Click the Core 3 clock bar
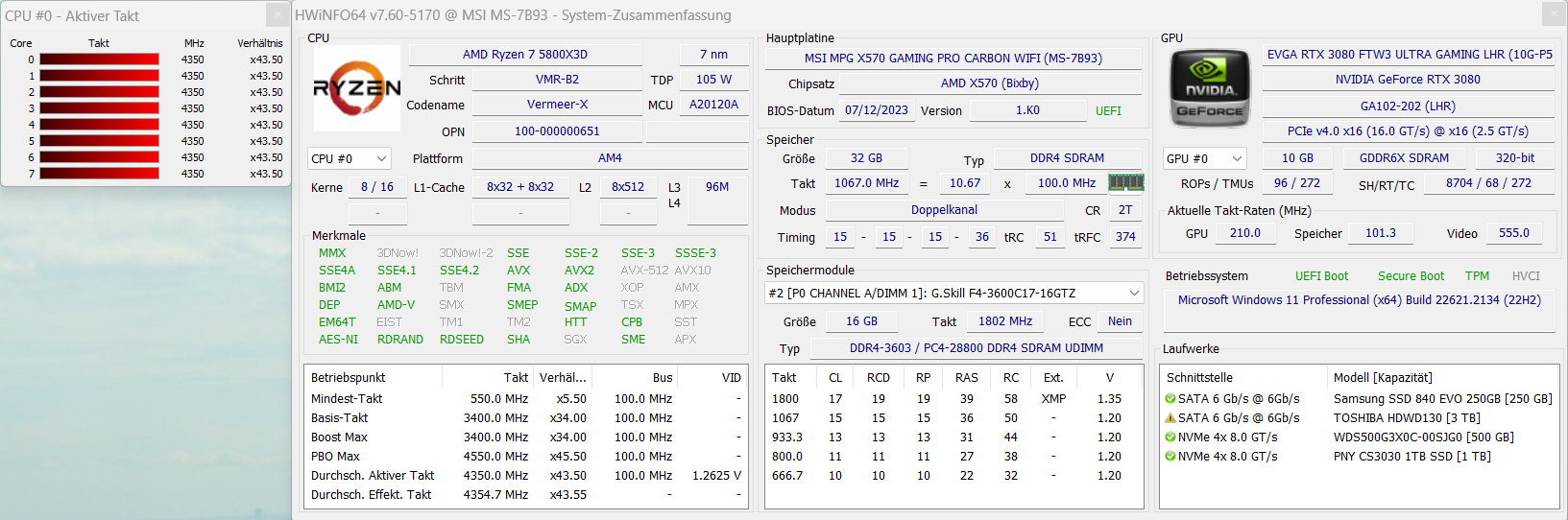 point(99,108)
